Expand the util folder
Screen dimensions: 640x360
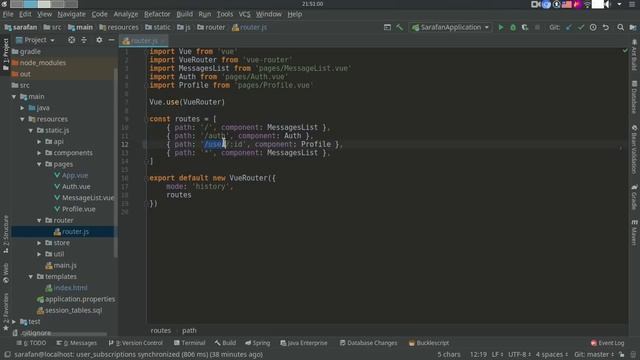tap(39, 254)
